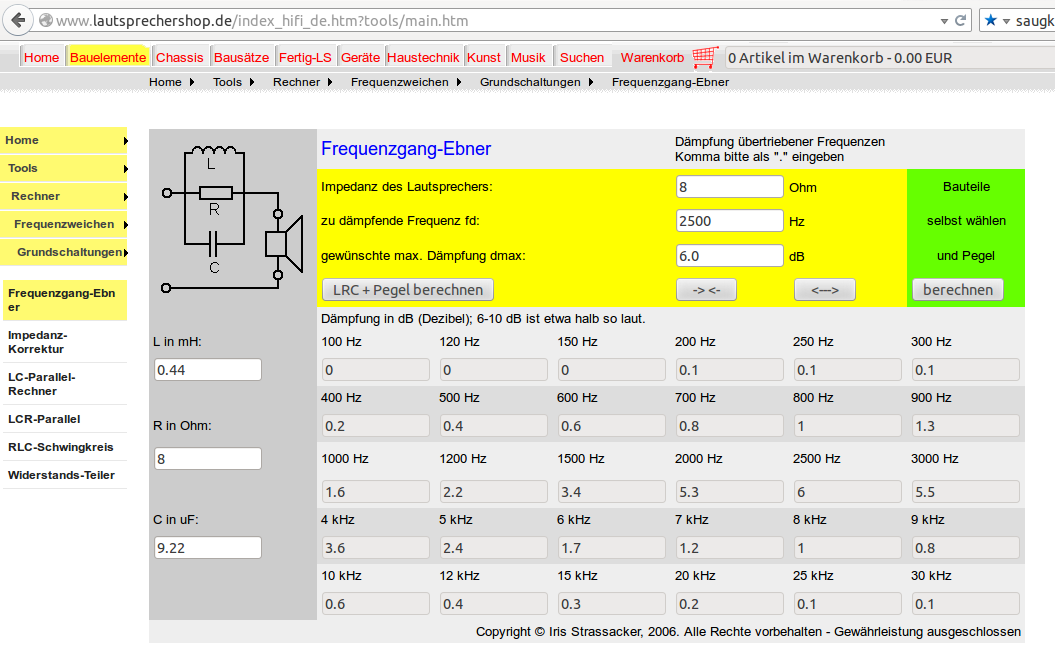The width and height of the screenshot is (1055, 665).
Task: Open the Warenkorb link
Action: [x=652, y=58]
